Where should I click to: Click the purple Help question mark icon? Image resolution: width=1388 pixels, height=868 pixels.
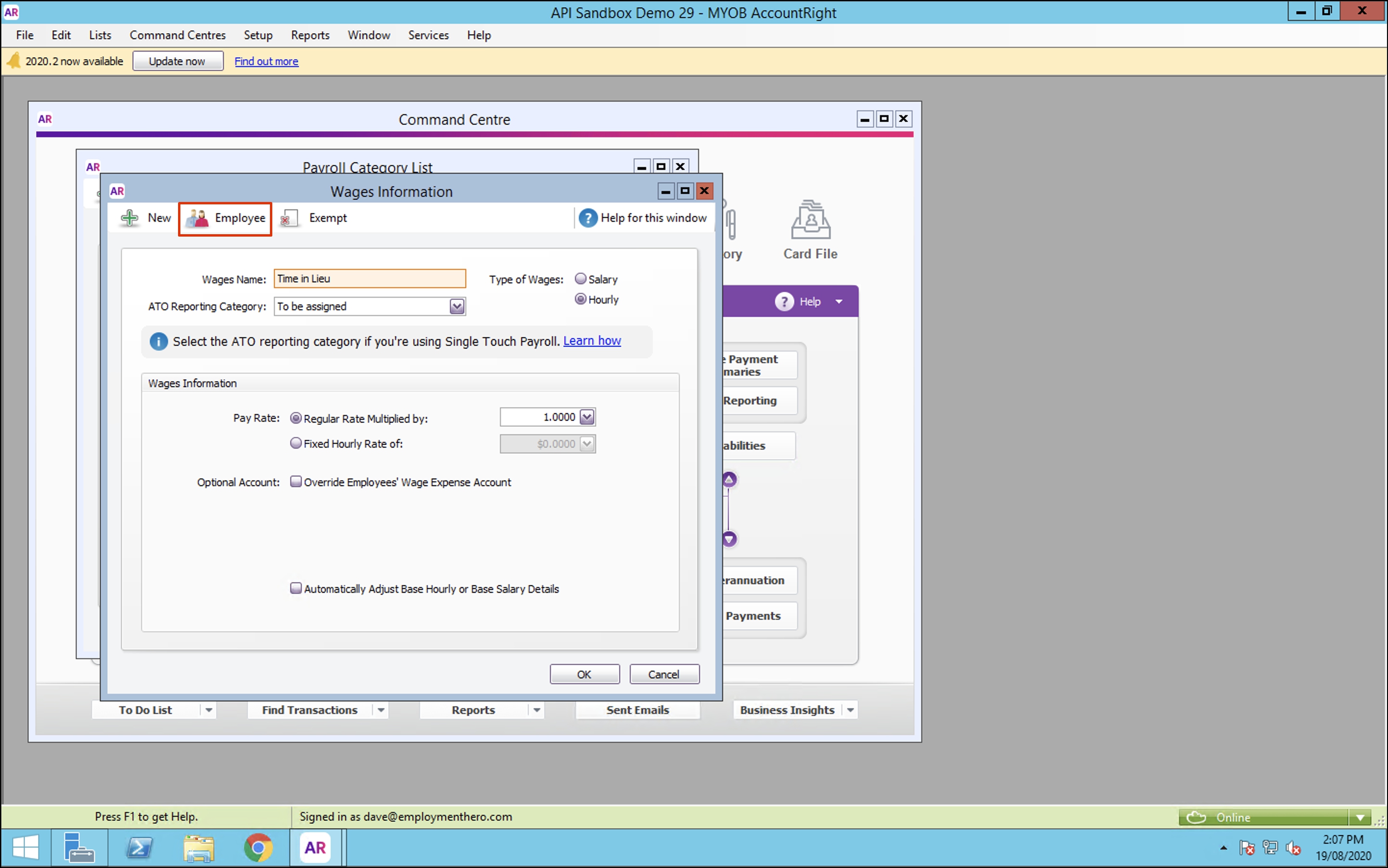pos(784,302)
